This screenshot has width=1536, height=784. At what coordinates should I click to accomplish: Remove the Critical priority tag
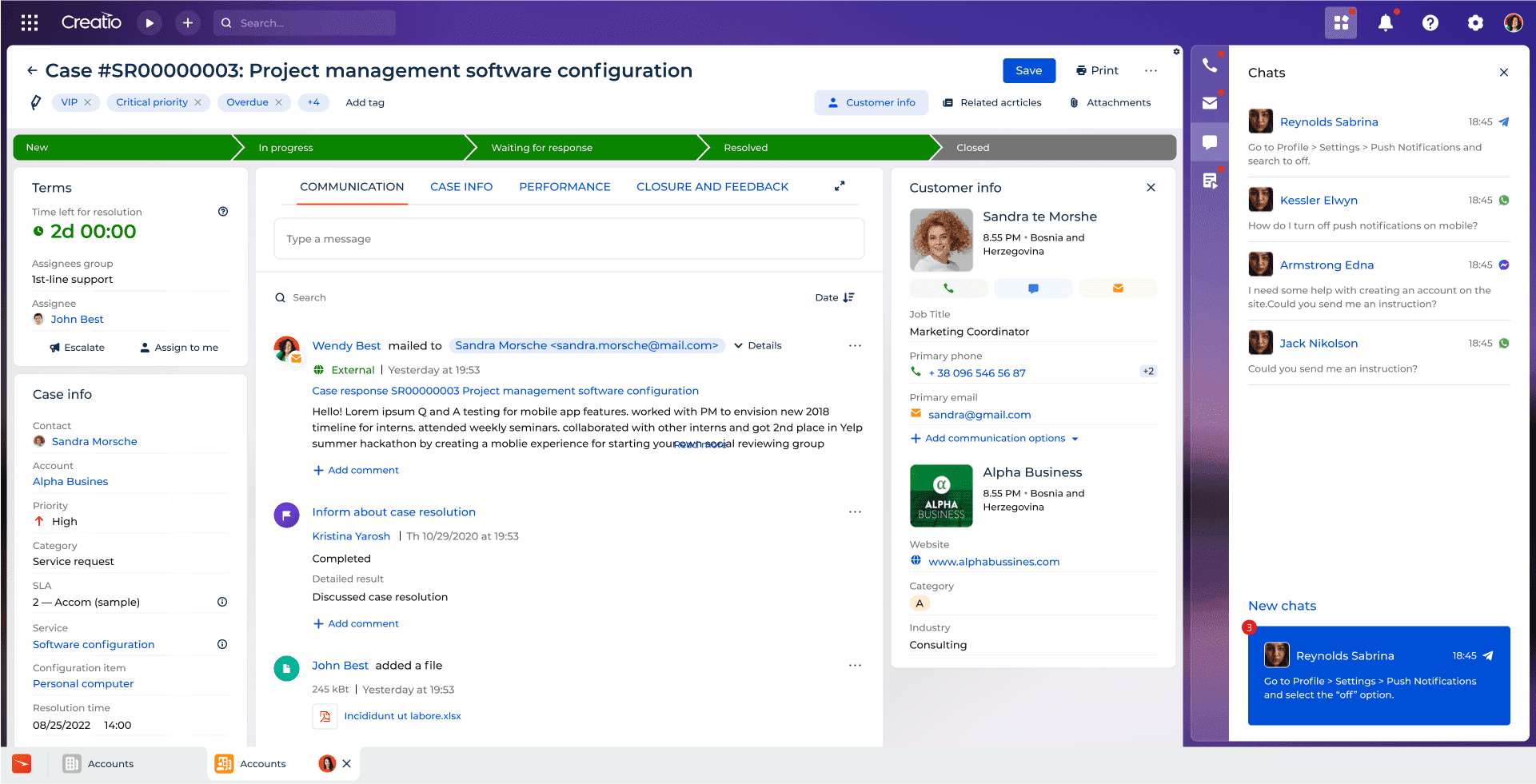(198, 102)
